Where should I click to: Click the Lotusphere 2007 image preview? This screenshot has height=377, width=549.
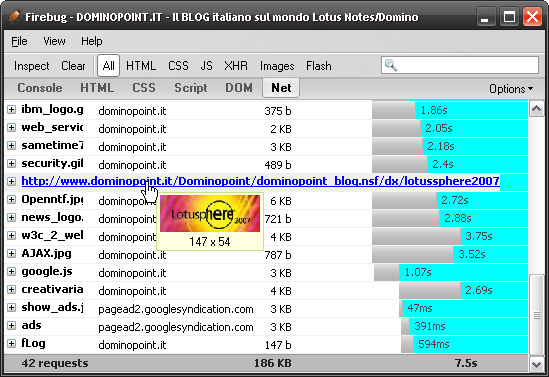click(210, 214)
